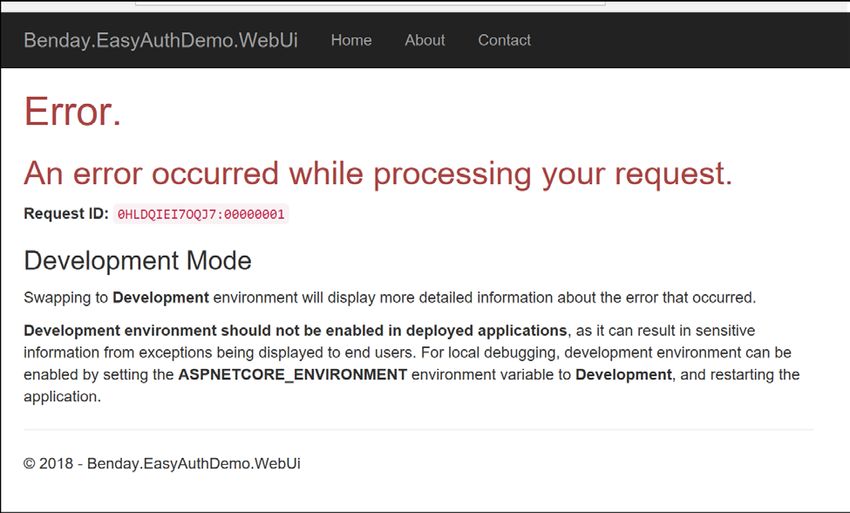Open the Benday.EasyAuthDemo.WebUi brand link
Screen dimensions: 850x513
tap(160, 40)
